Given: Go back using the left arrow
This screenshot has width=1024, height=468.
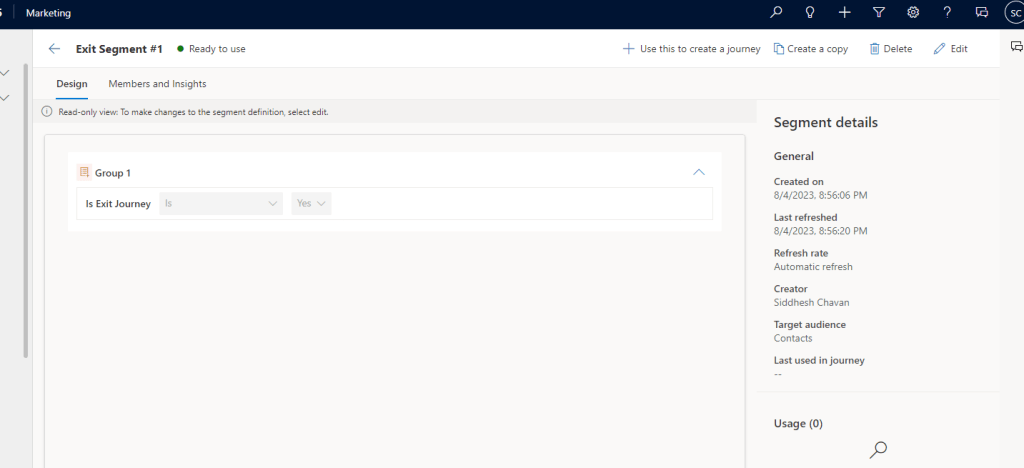Looking at the screenshot, I should 54,48.
